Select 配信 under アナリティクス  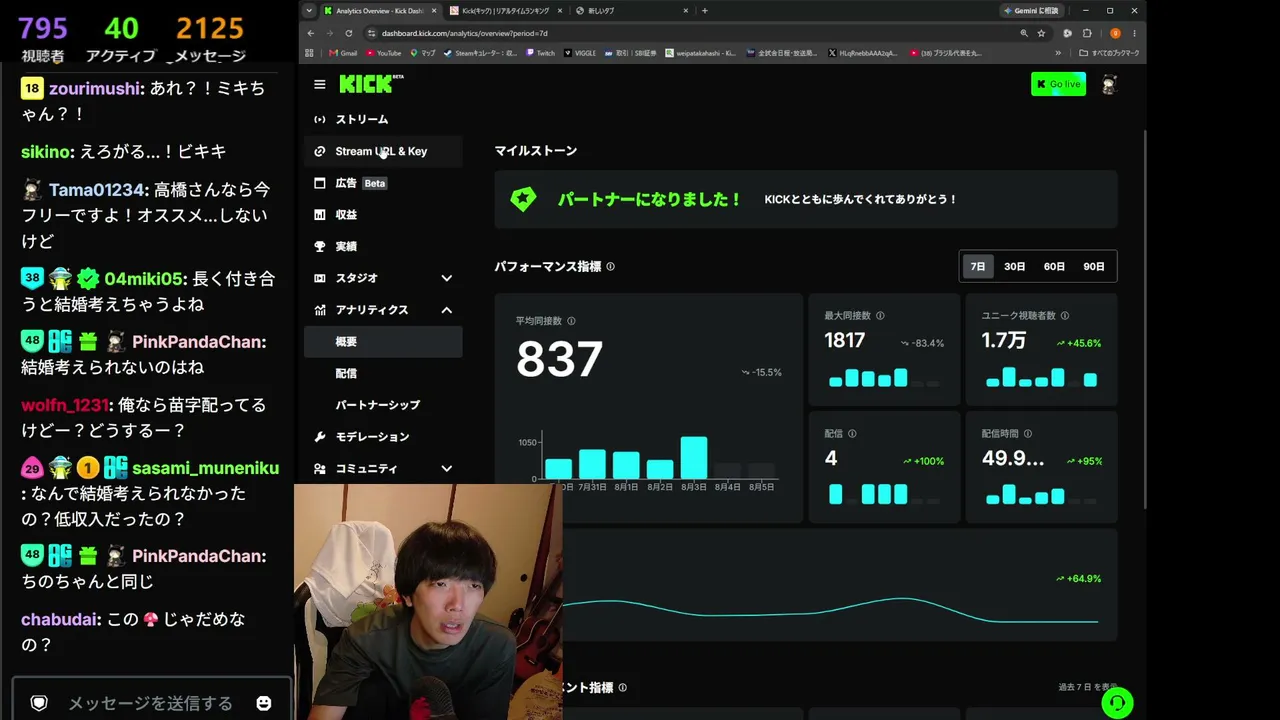[x=383, y=373]
